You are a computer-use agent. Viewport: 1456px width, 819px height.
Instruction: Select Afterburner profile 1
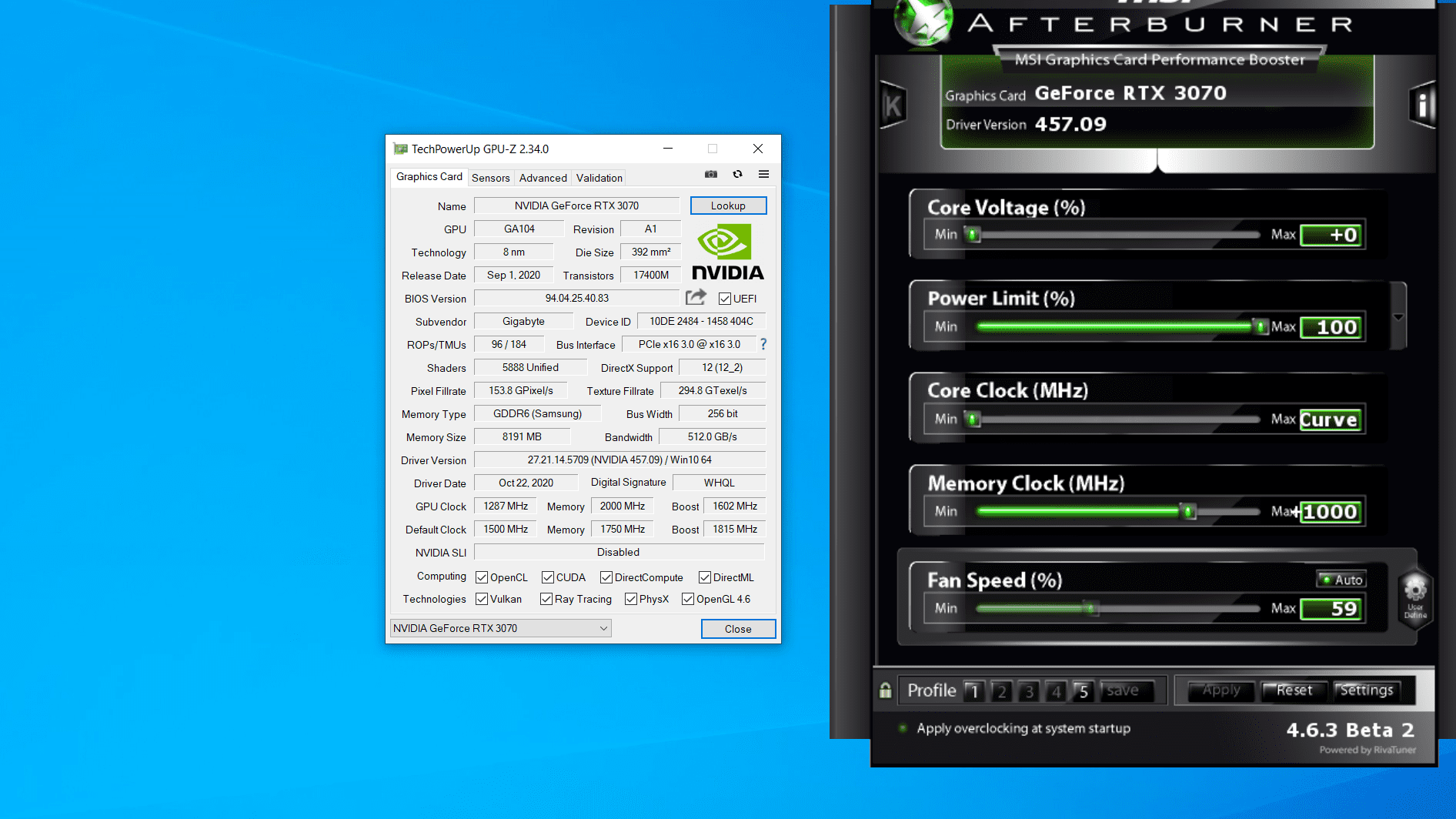974,691
